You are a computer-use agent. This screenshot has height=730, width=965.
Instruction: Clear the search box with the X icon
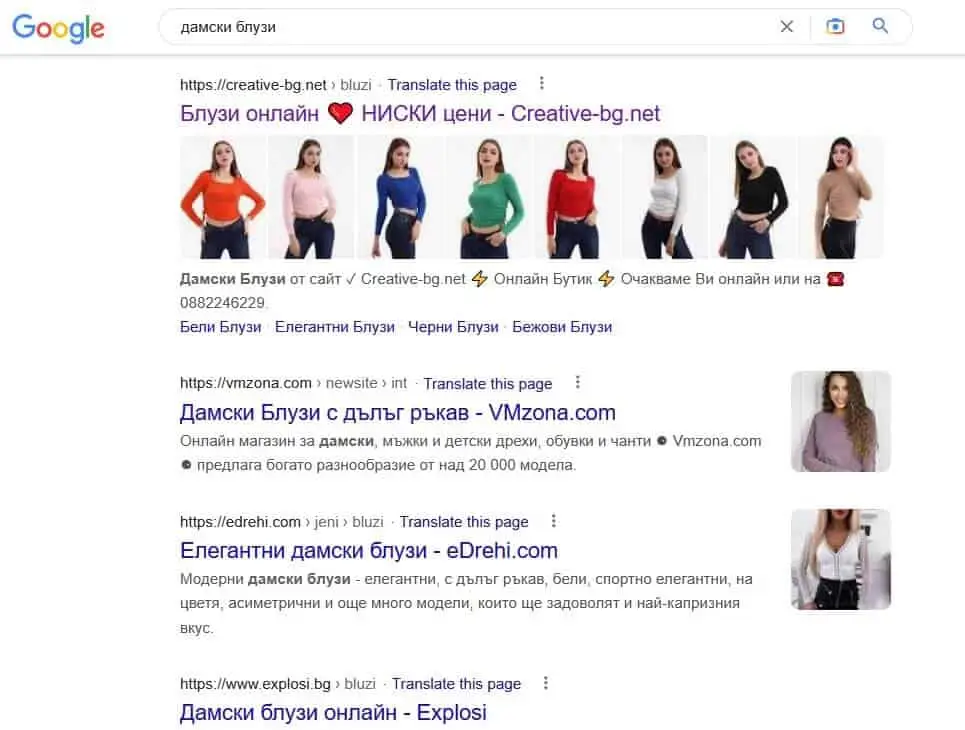(x=787, y=26)
